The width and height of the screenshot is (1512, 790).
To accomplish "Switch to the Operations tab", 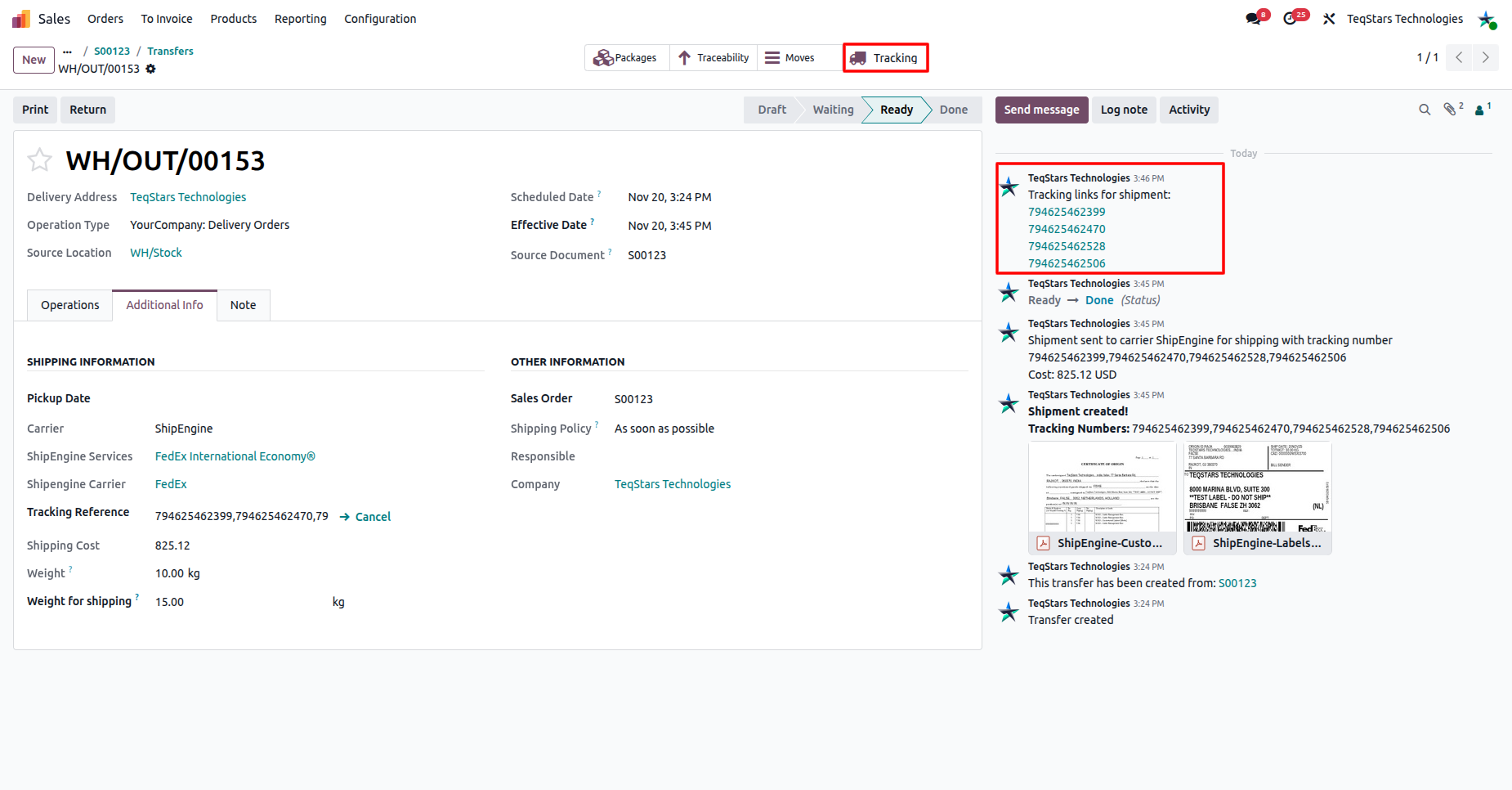I will (70, 305).
